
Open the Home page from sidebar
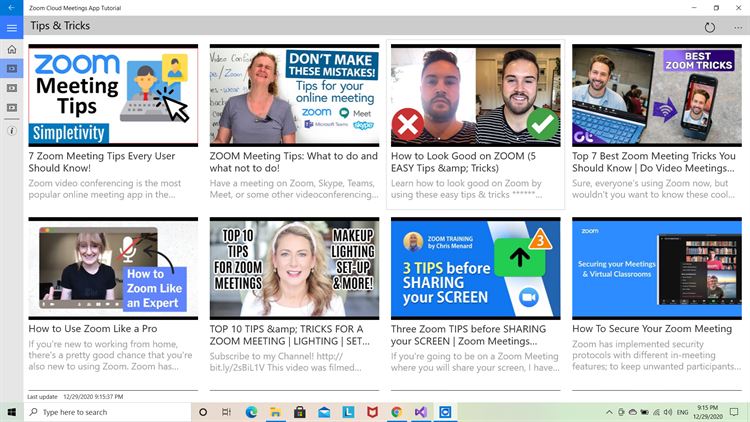coord(11,49)
